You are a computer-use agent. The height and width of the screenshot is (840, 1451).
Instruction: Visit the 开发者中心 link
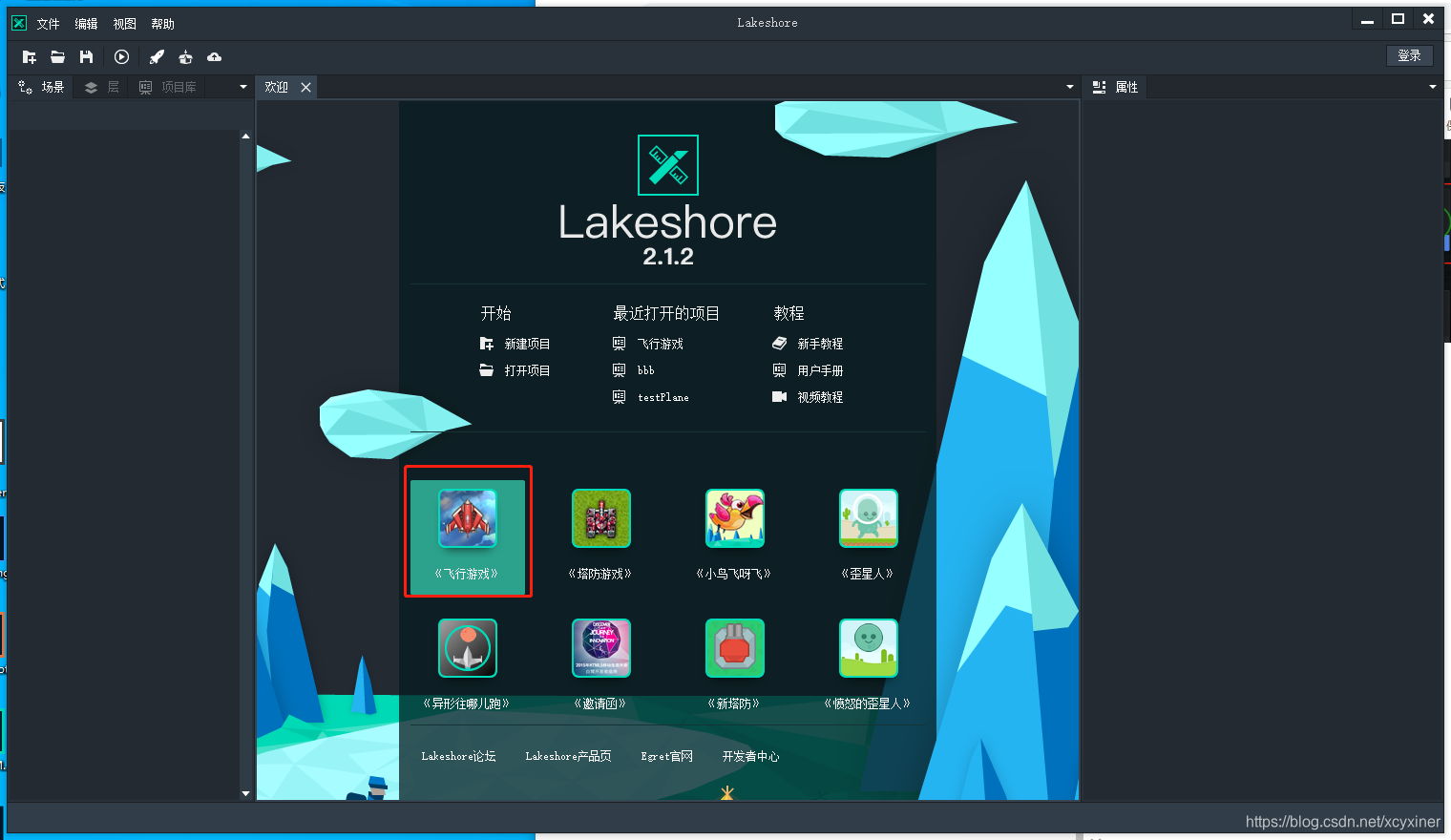pyautogui.click(x=750, y=756)
